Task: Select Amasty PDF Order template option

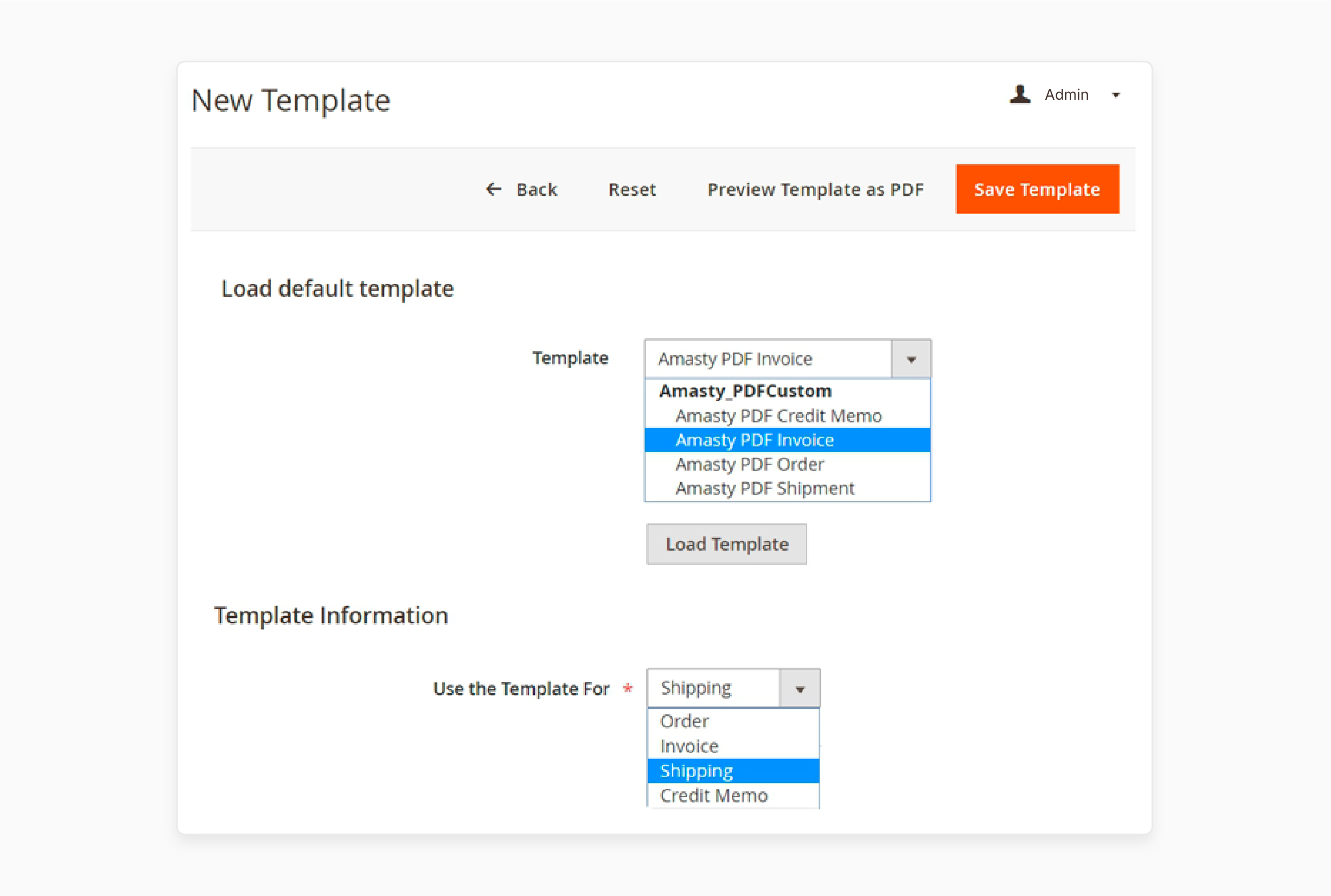Action: [750, 464]
